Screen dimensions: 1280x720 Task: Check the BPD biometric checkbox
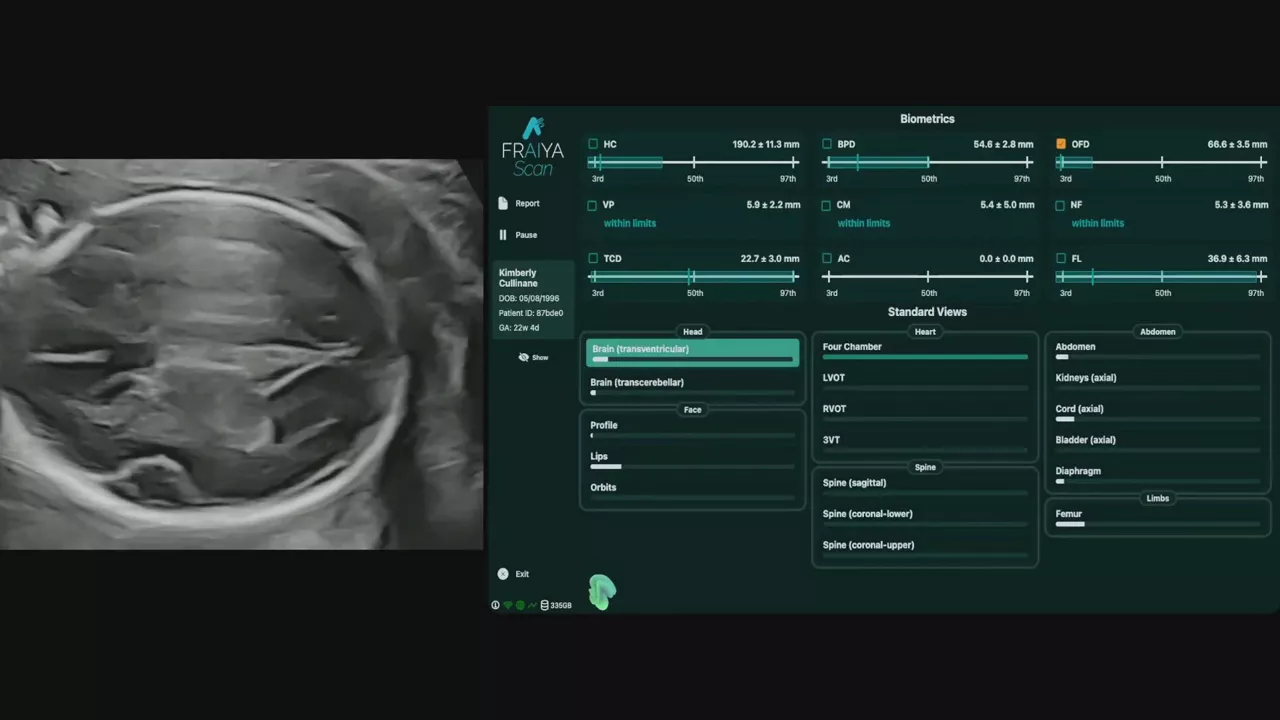pos(827,144)
